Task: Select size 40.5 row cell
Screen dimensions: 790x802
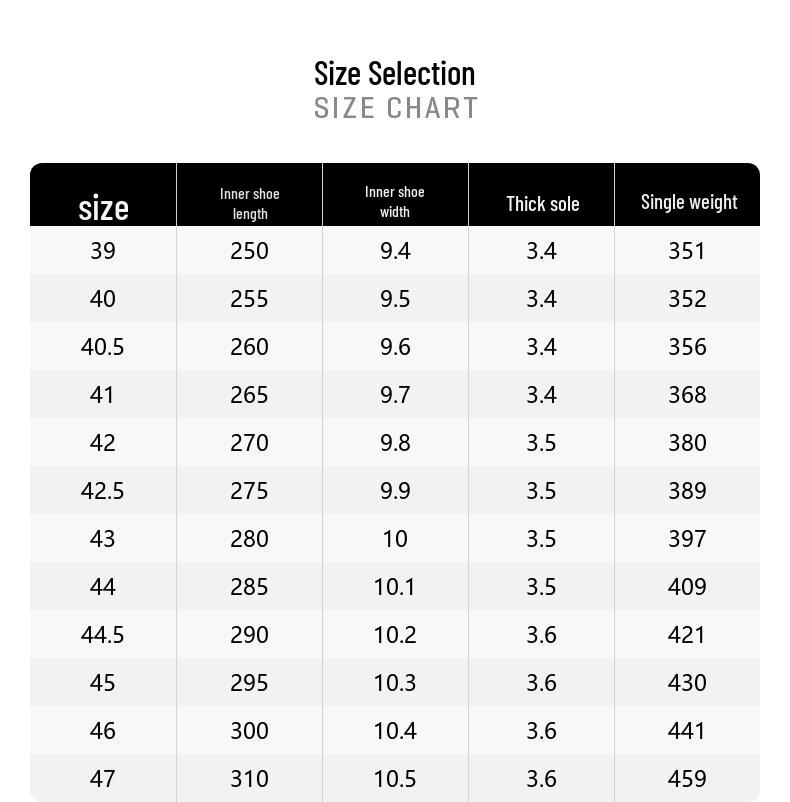Action: [102, 347]
